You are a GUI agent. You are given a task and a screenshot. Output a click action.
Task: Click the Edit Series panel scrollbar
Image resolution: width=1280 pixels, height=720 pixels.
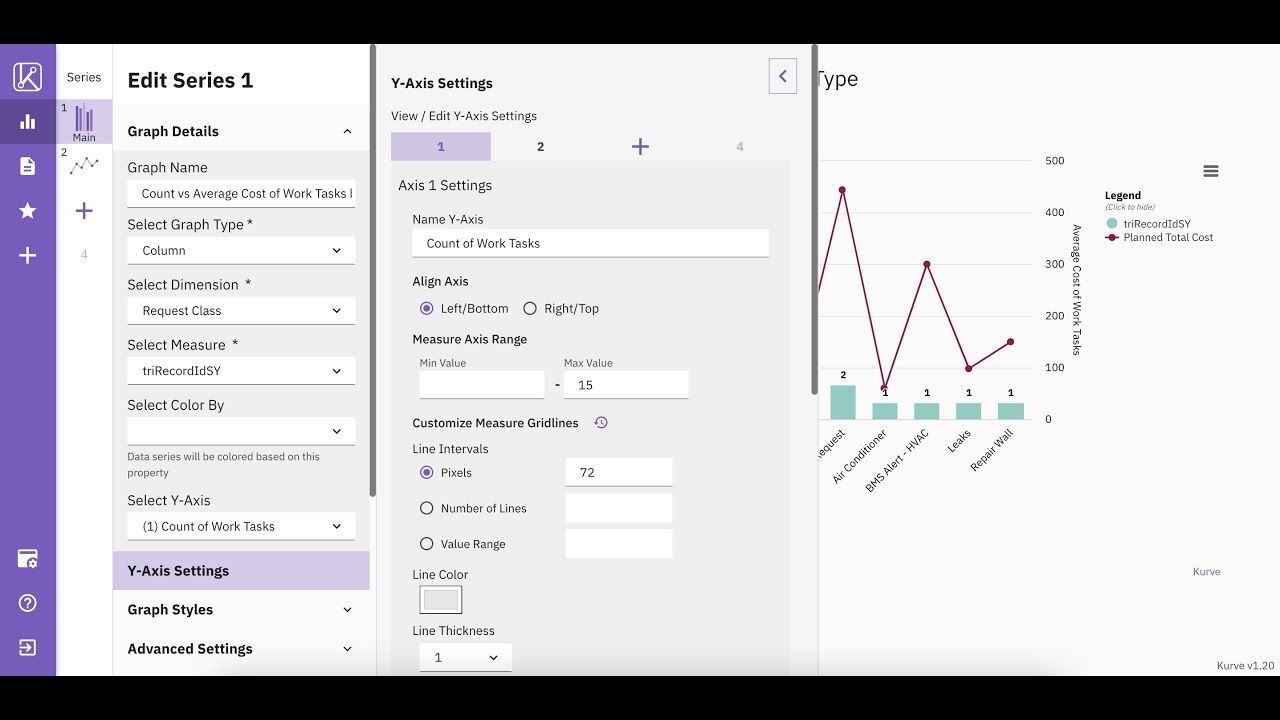(373, 270)
